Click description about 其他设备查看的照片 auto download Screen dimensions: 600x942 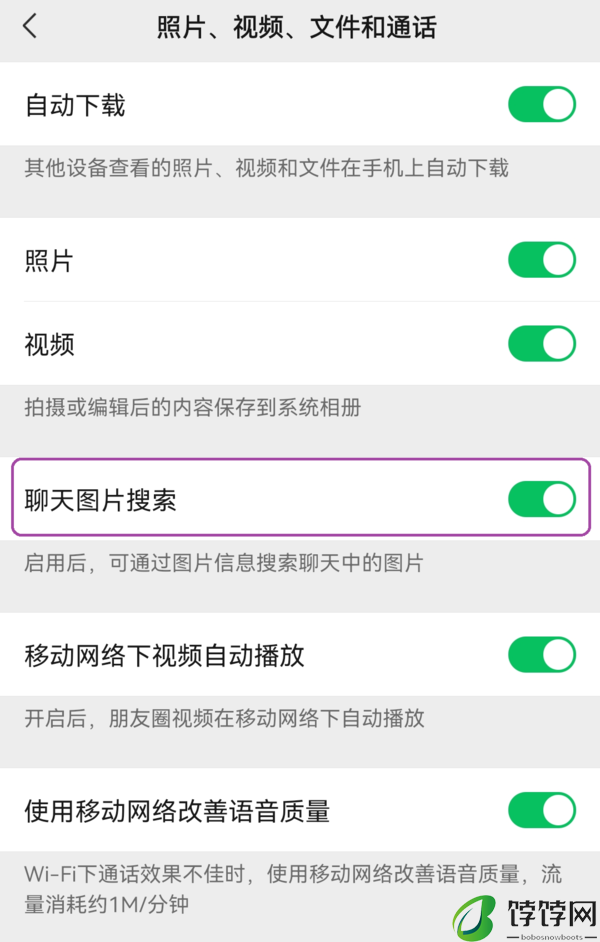[x=267, y=168]
